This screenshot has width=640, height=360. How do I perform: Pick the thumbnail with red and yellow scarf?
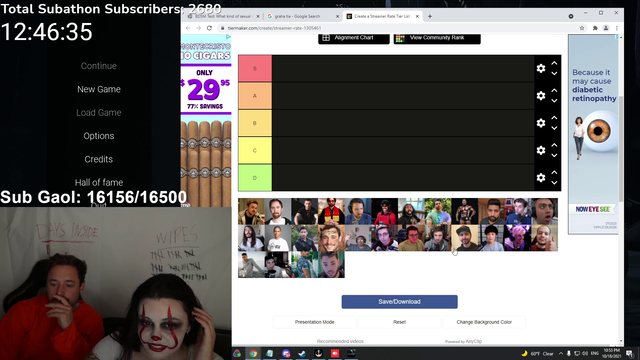331,211
